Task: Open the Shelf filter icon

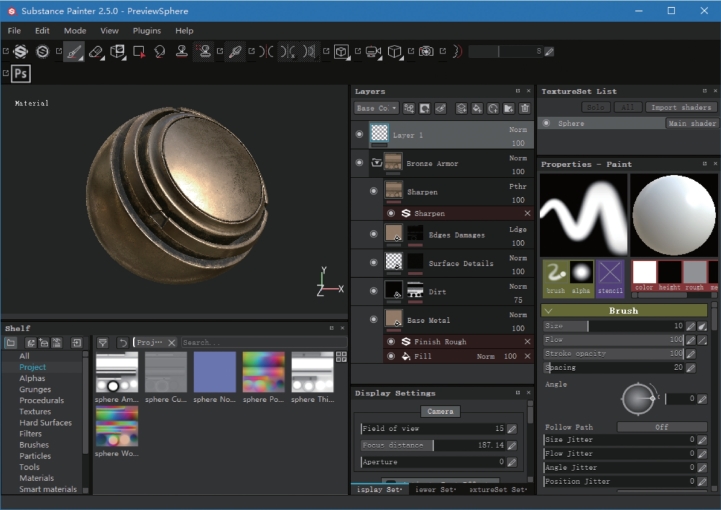Action: 103,343
